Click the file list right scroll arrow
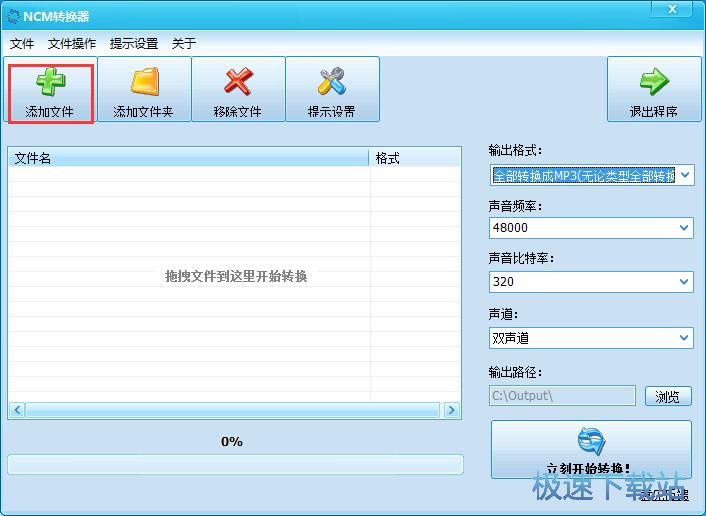The width and height of the screenshot is (706, 516). point(451,410)
